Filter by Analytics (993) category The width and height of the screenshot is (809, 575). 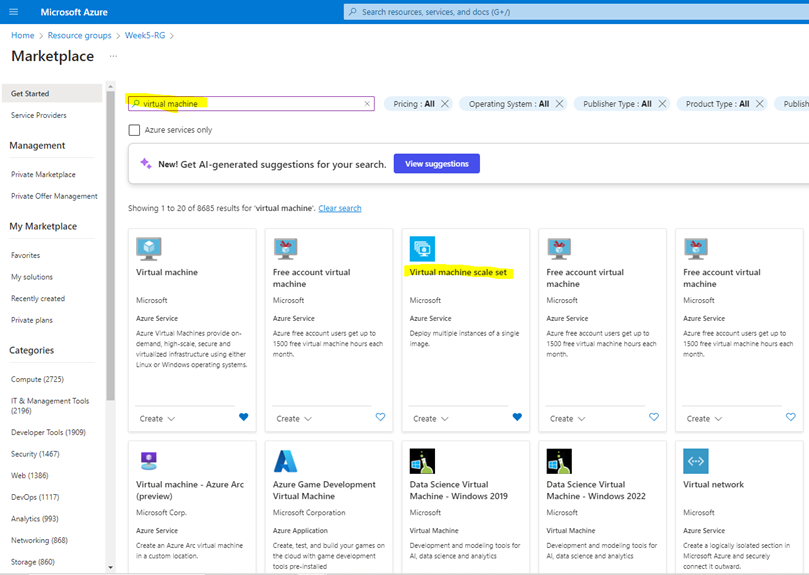pyautogui.click(x=35, y=519)
